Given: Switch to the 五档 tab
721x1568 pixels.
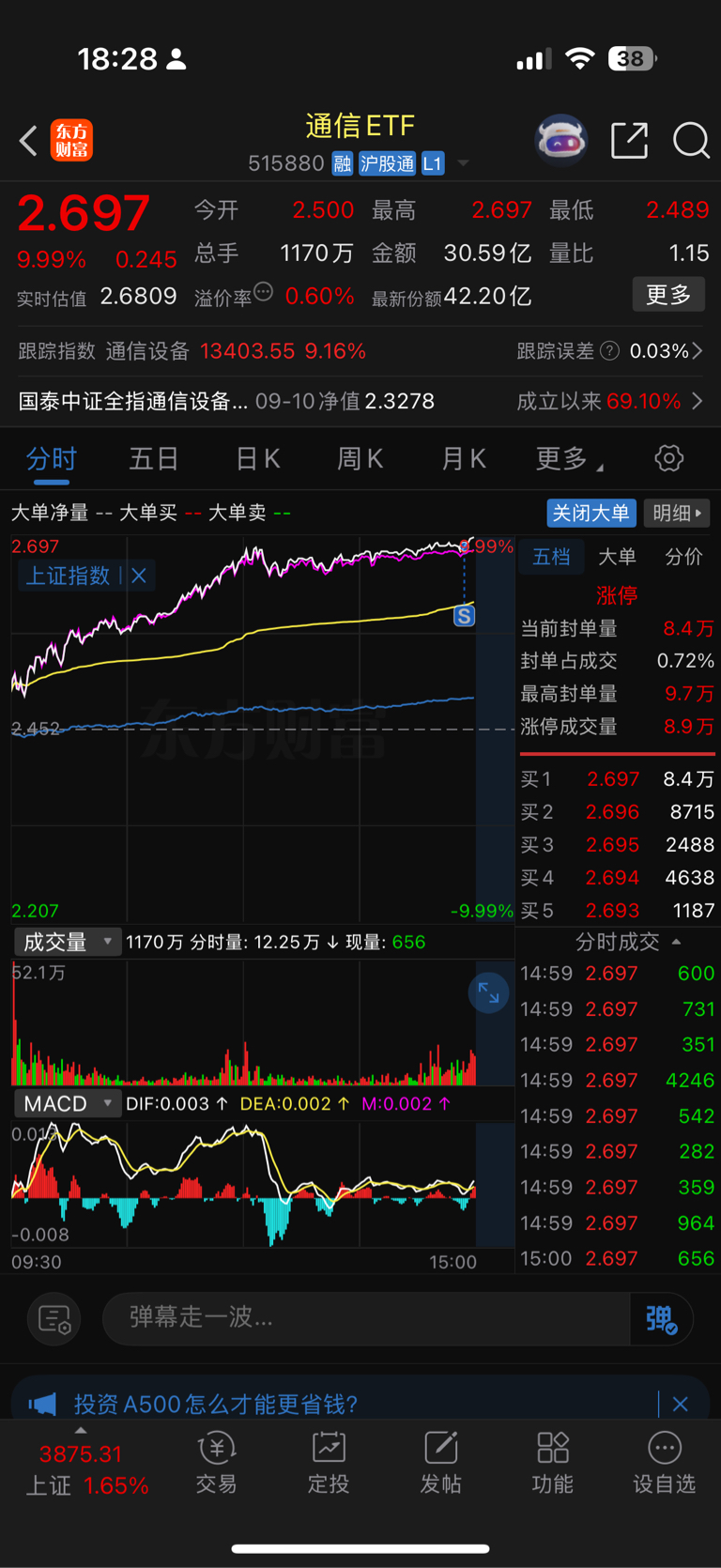Looking at the screenshot, I should pos(551,557).
